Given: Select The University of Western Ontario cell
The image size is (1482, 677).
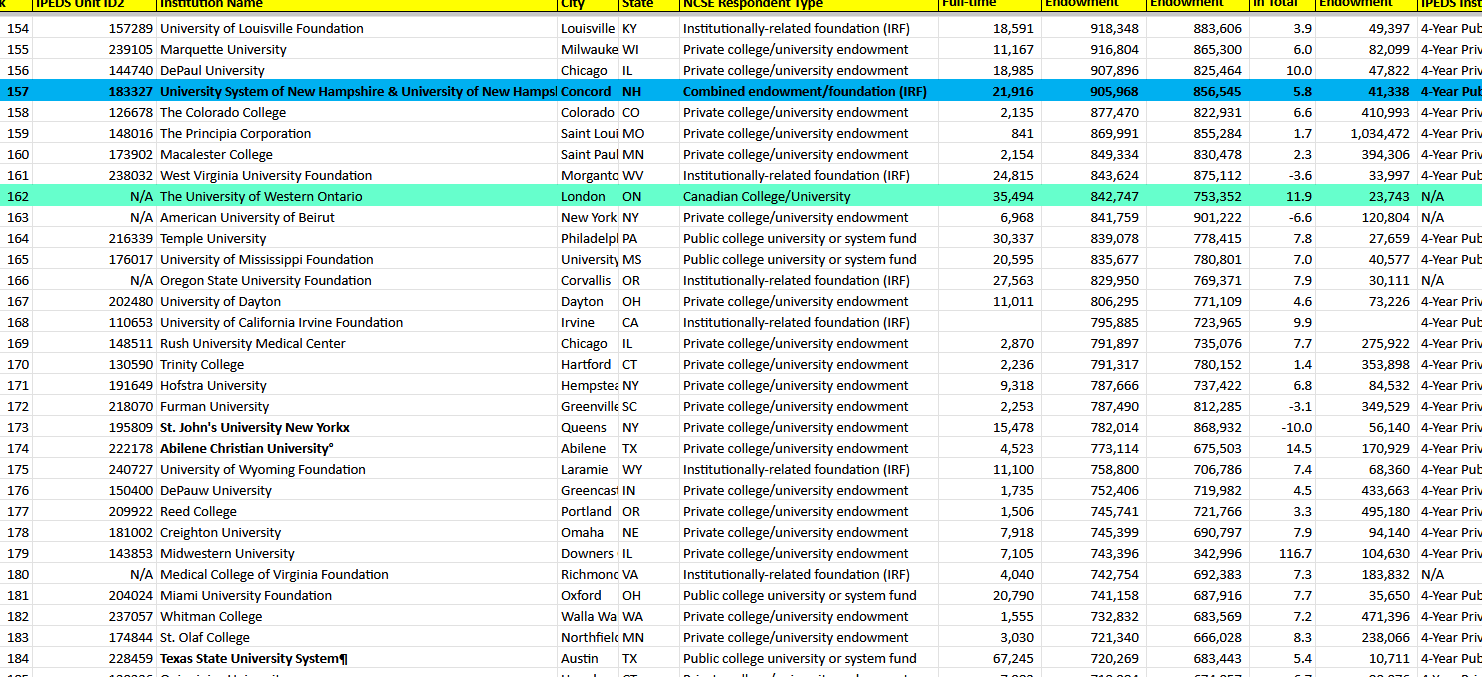Looking at the screenshot, I should pos(357,197).
